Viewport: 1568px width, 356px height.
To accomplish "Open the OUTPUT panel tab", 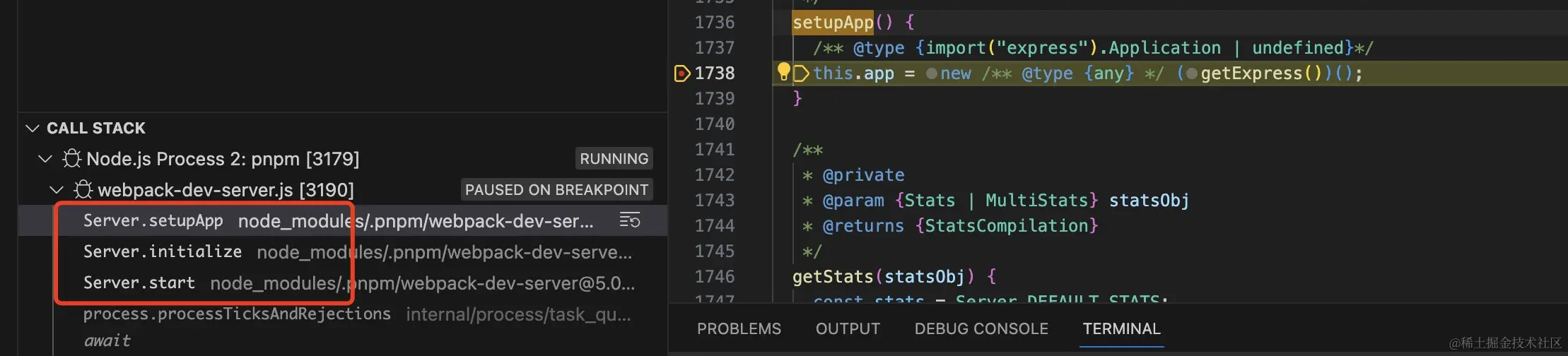I will tap(848, 329).
